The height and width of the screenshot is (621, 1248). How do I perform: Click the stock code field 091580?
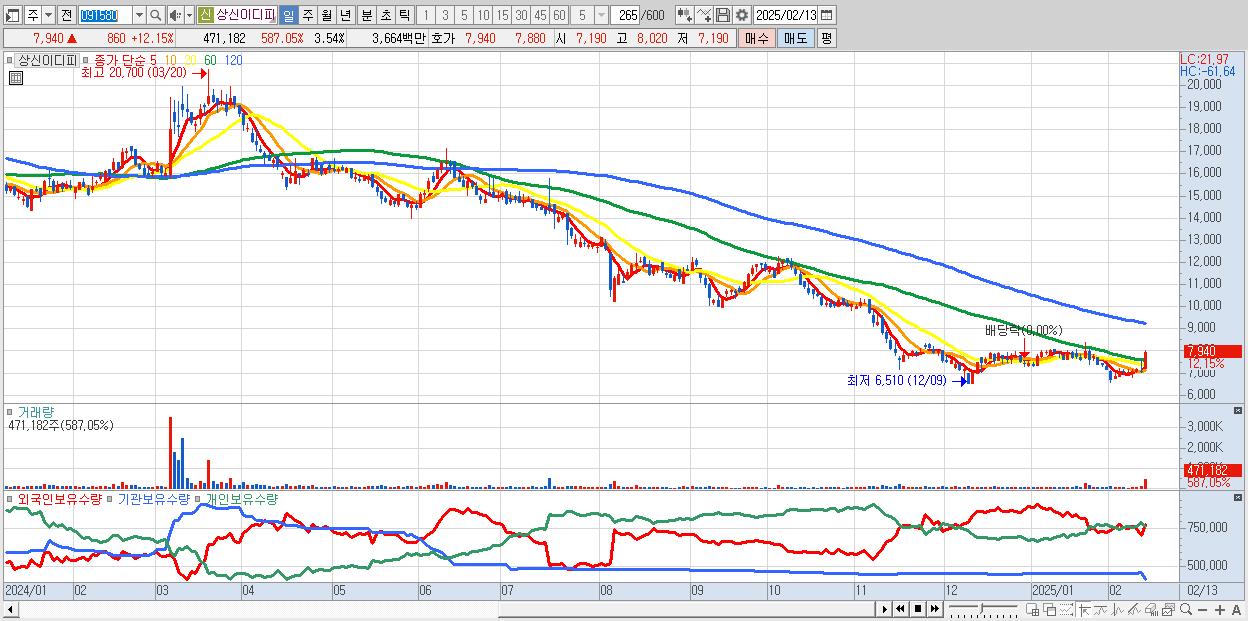point(105,15)
